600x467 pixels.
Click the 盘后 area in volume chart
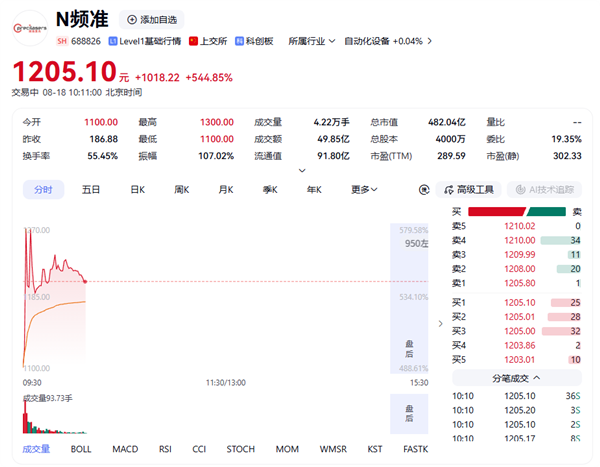(409, 413)
